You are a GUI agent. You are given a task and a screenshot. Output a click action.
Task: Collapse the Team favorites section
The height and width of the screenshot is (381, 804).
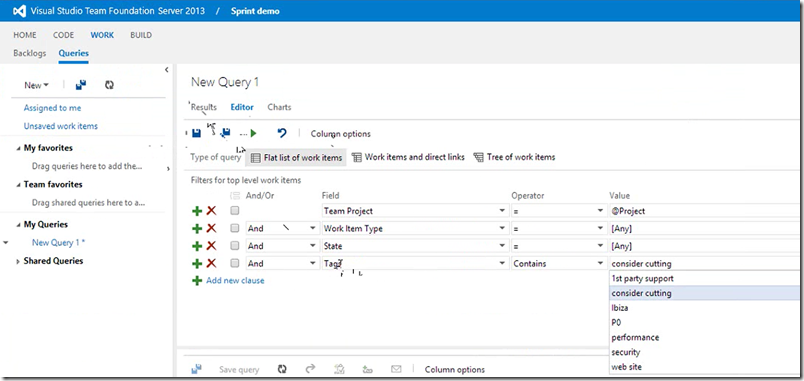pyautogui.click(x=18, y=185)
